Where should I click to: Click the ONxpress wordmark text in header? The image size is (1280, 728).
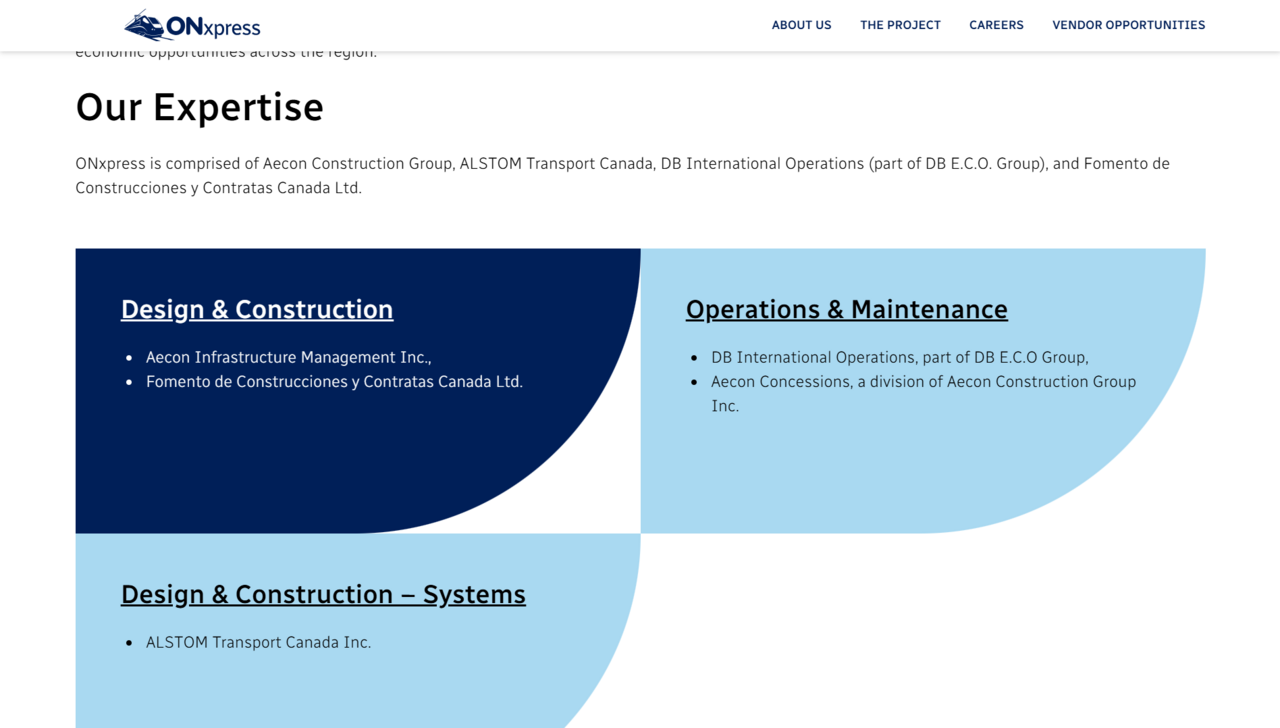pos(214,27)
